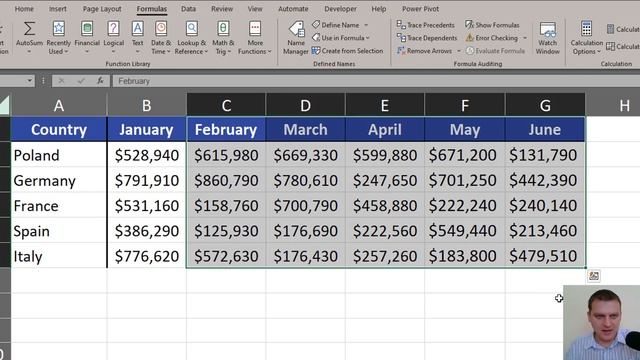Image resolution: width=640 pixels, height=360 pixels.
Task: Click Define Name button
Action: (x=336, y=25)
